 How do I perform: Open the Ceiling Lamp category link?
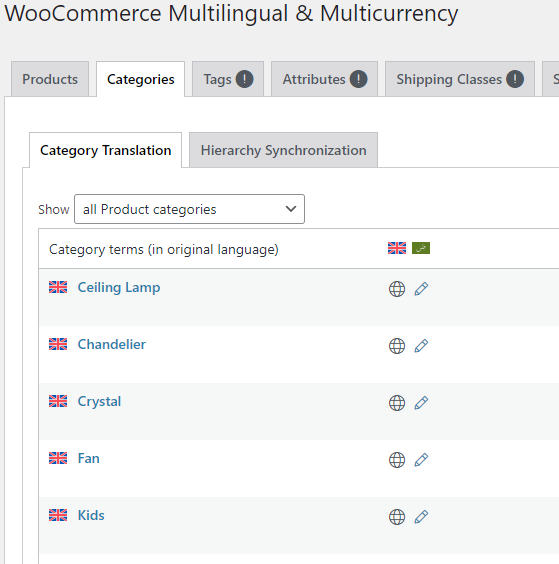[x=119, y=288]
